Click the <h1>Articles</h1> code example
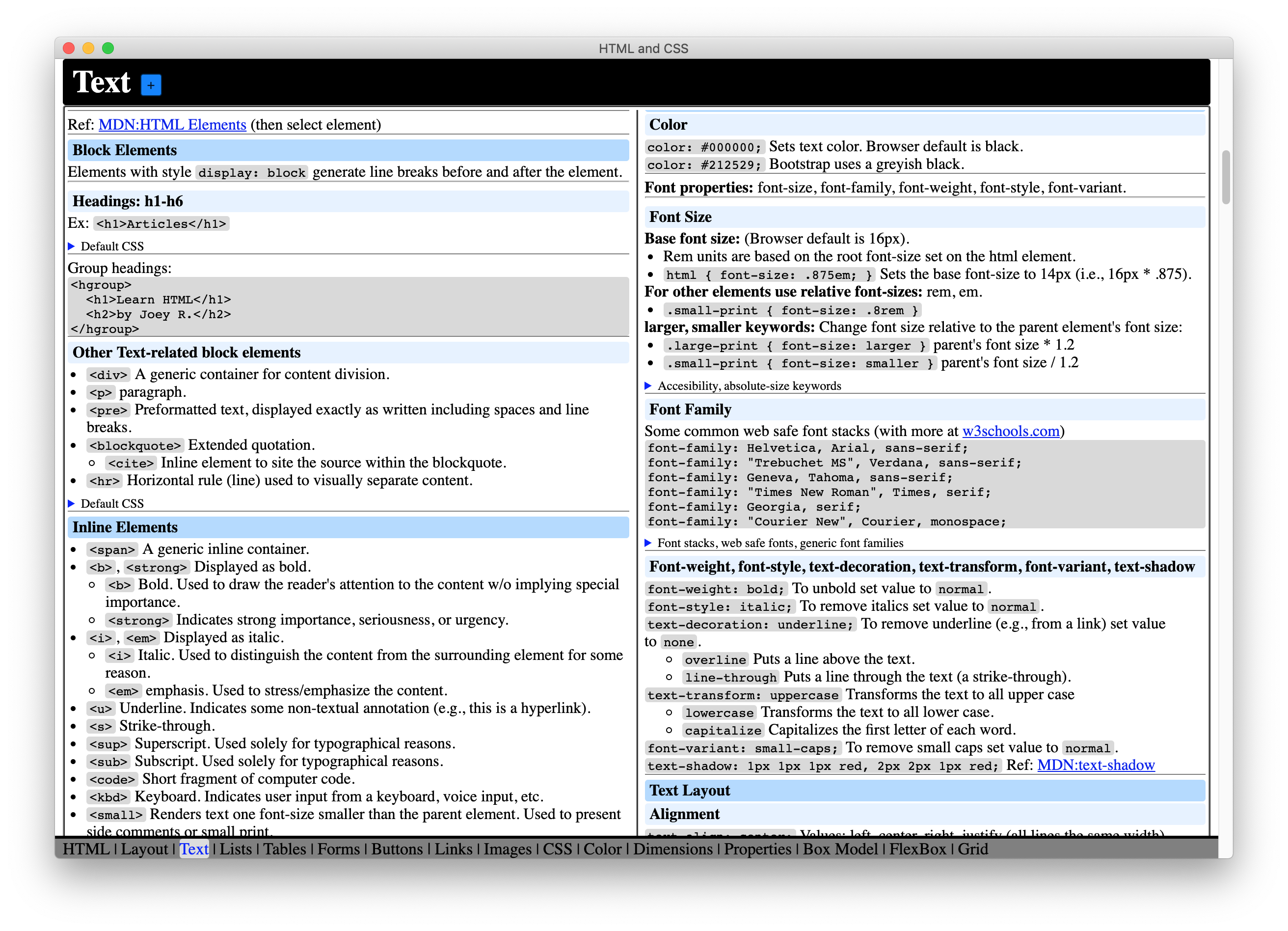 161,224
